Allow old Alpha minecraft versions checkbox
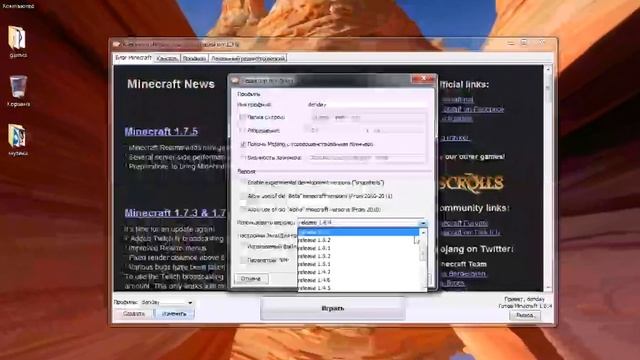 tap(242, 209)
